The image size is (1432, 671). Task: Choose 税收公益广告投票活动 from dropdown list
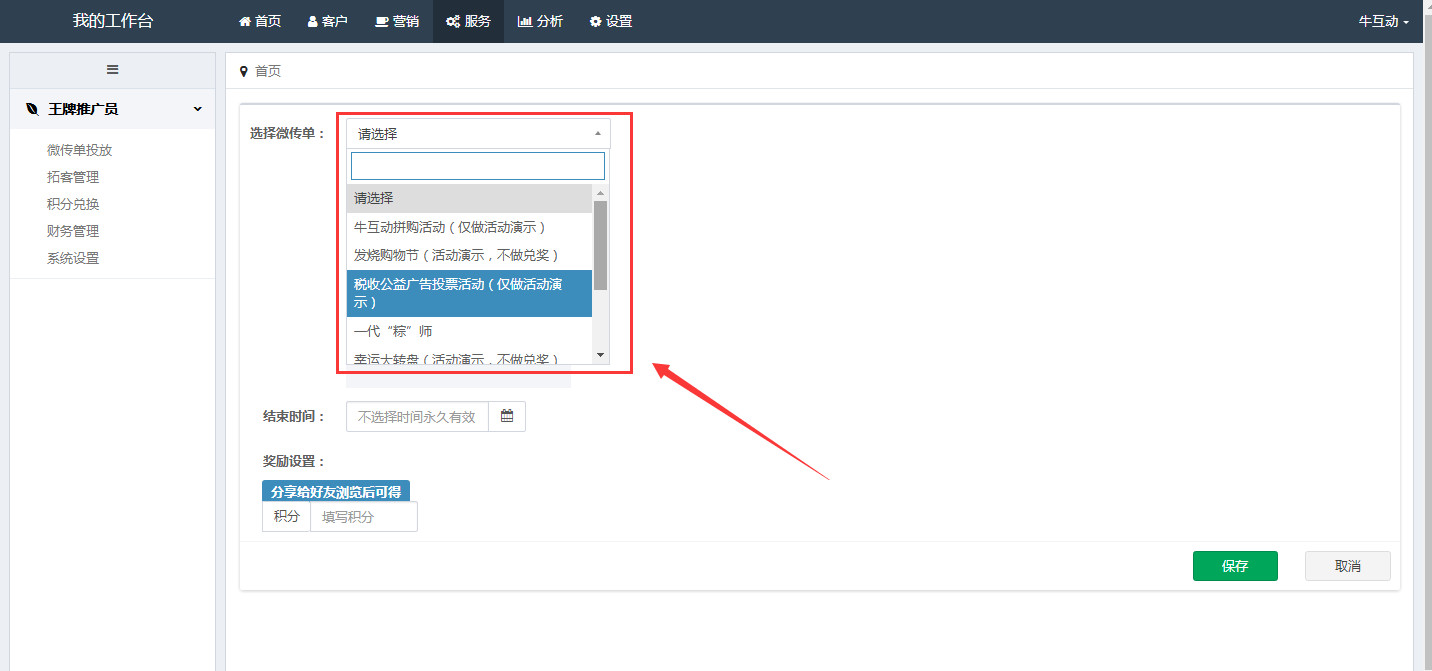pos(469,292)
